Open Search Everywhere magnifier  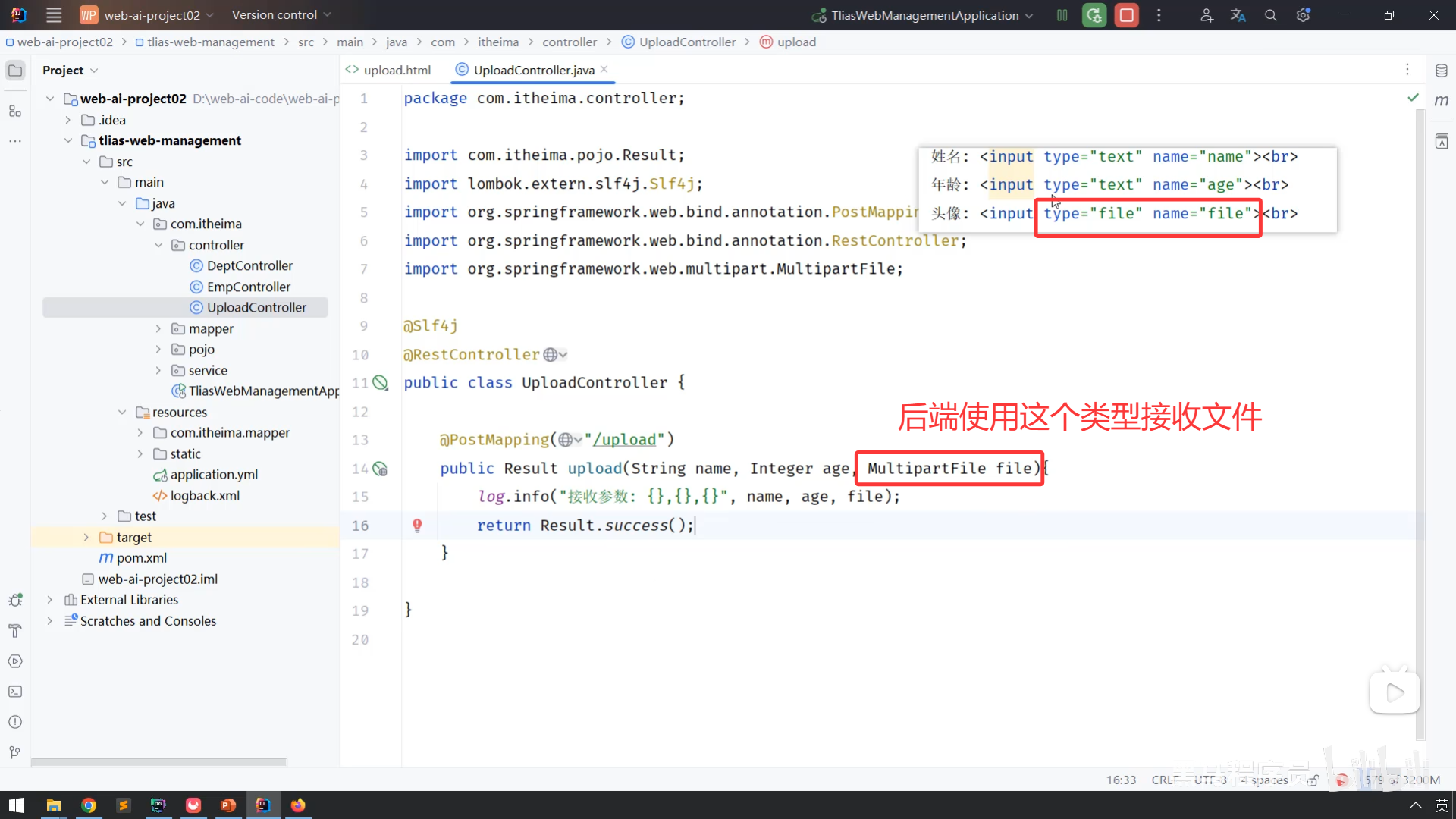(x=1270, y=15)
